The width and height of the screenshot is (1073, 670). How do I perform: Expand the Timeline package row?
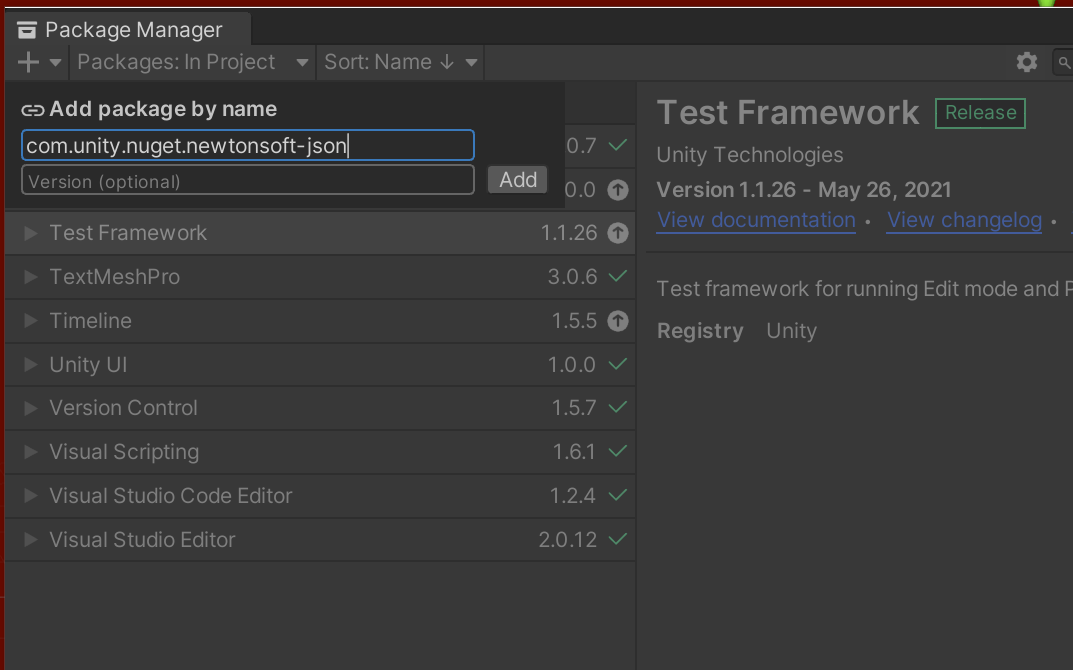click(x=30, y=321)
